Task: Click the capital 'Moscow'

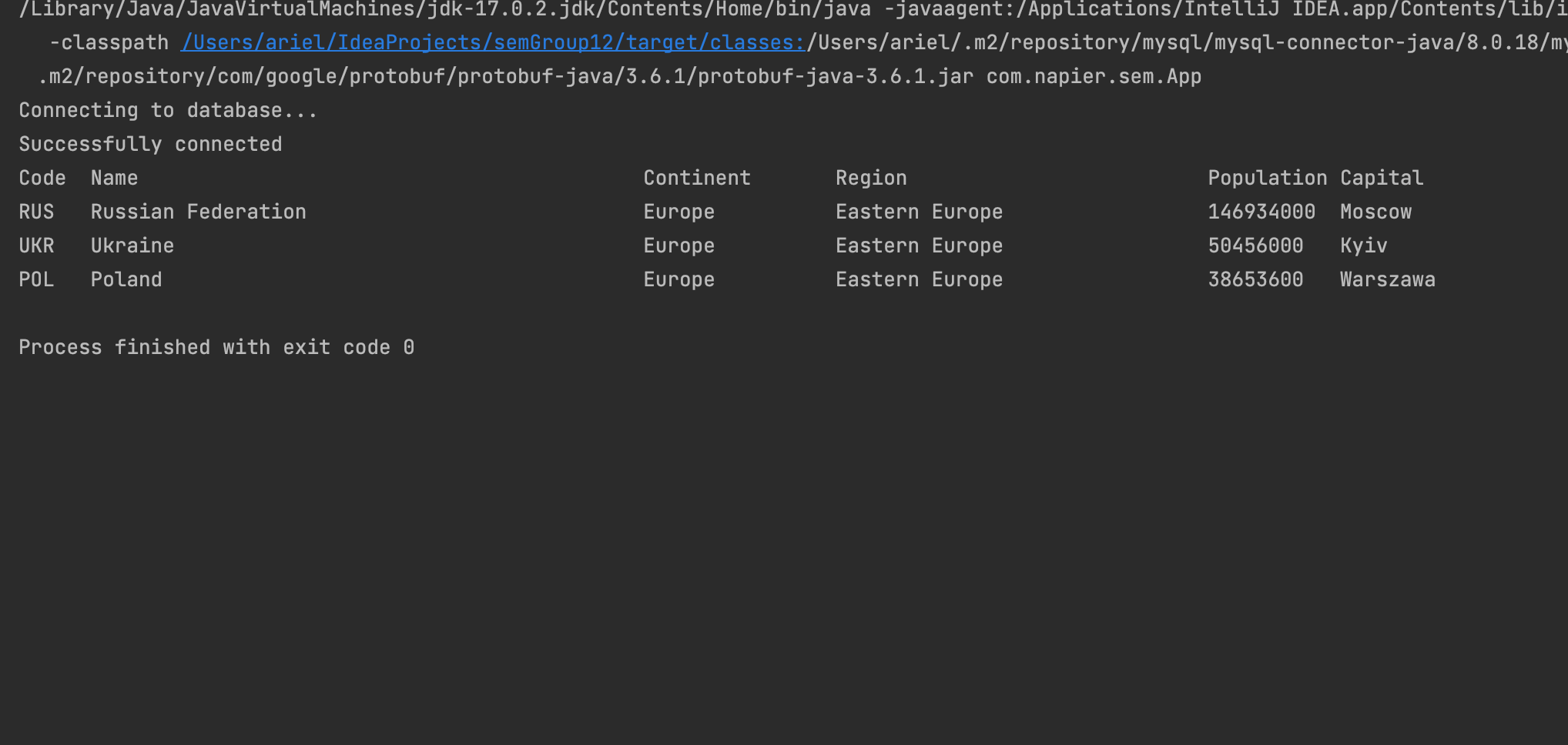Action: [x=1375, y=212]
